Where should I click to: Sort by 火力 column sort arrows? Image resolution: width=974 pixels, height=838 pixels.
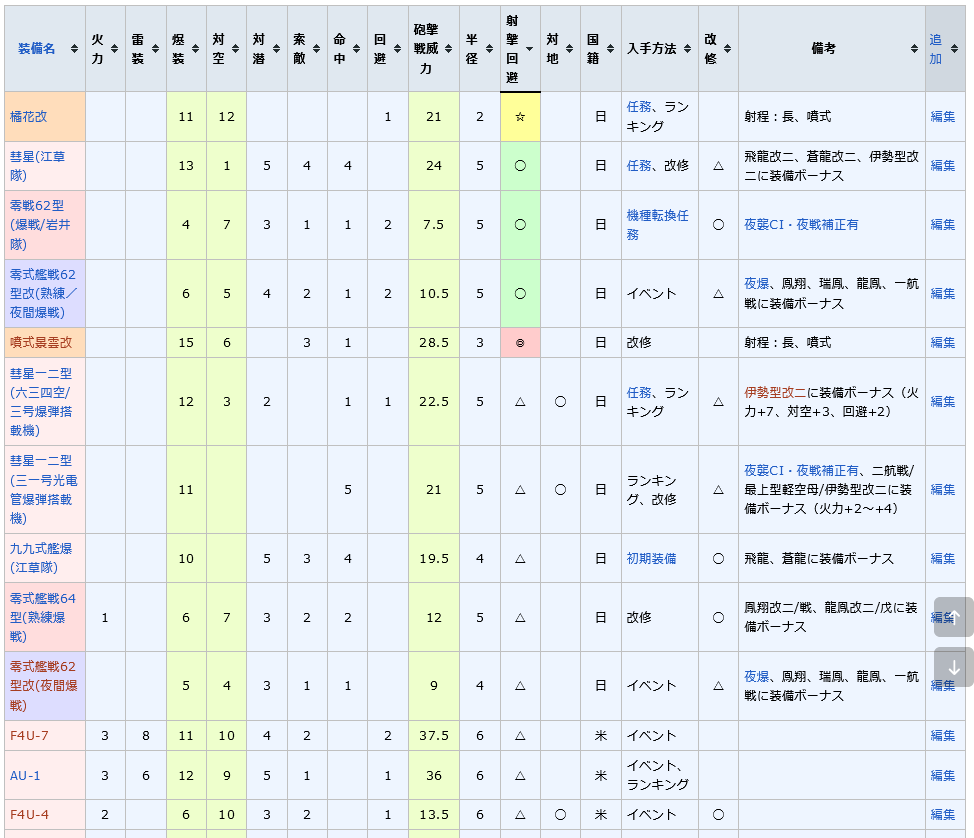click(114, 49)
